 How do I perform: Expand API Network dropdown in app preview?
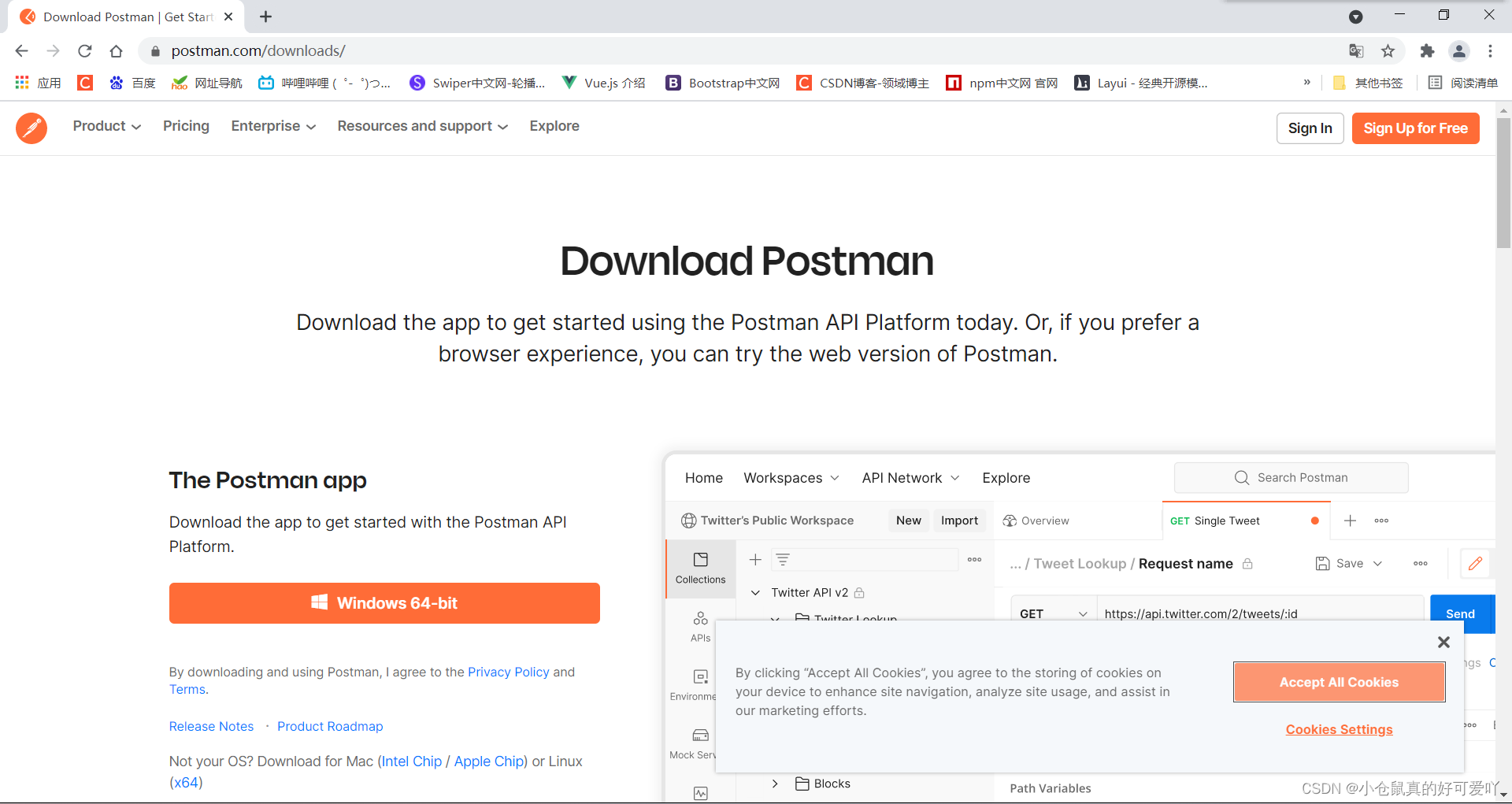tap(910, 478)
